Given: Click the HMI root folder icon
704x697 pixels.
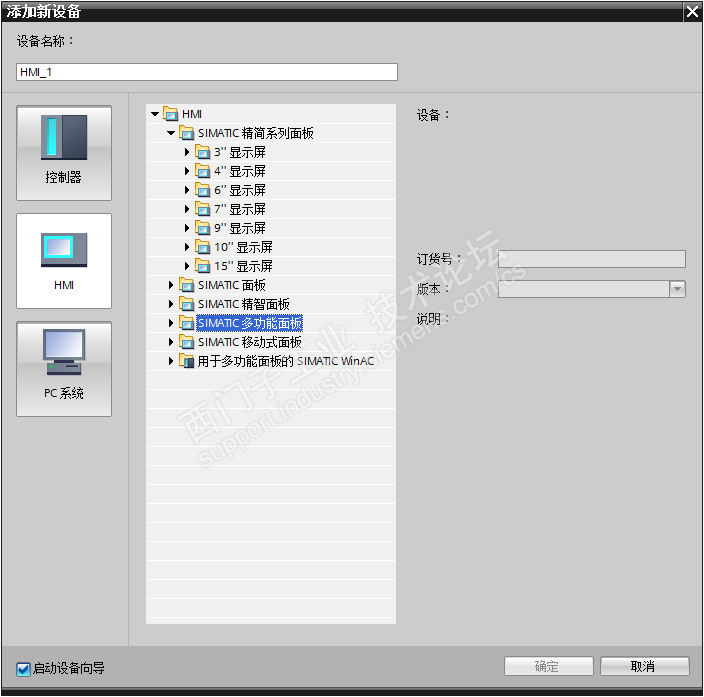Looking at the screenshot, I should 171,114.
